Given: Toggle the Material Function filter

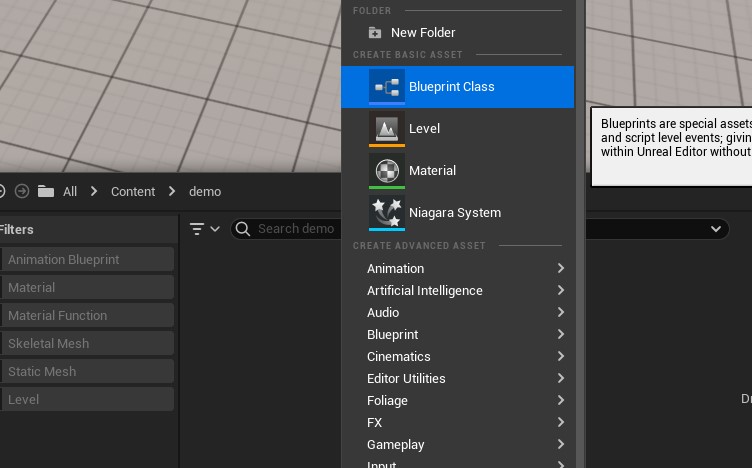Looking at the screenshot, I should 87,316.
